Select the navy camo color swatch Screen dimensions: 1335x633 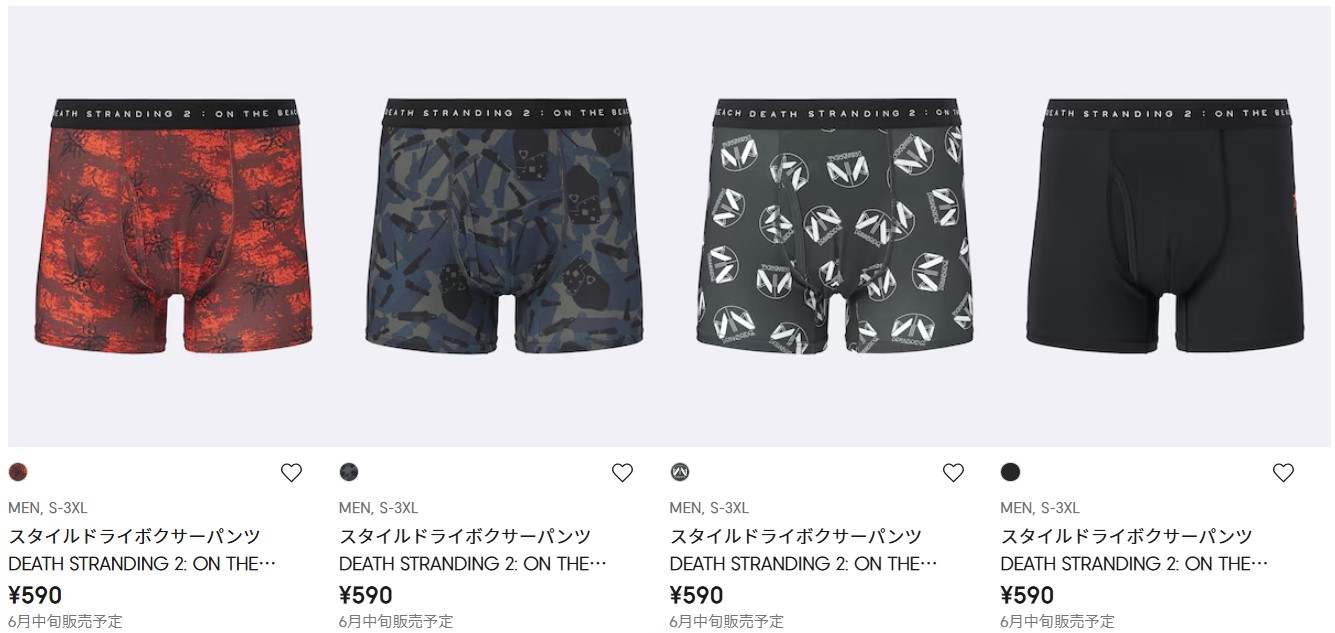click(x=349, y=472)
